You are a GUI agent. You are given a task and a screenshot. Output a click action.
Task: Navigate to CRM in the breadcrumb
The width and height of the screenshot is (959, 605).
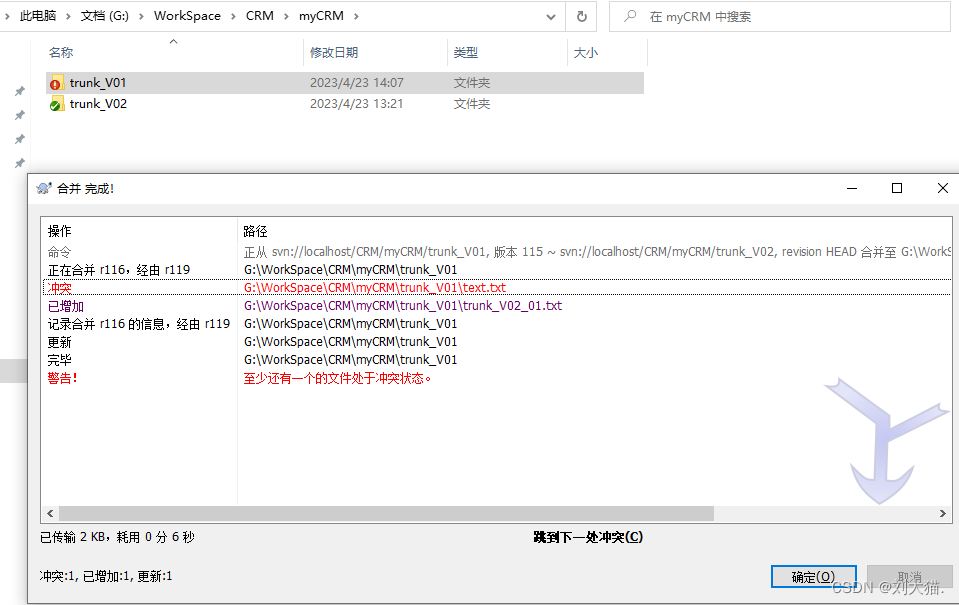pyautogui.click(x=259, y=16)
